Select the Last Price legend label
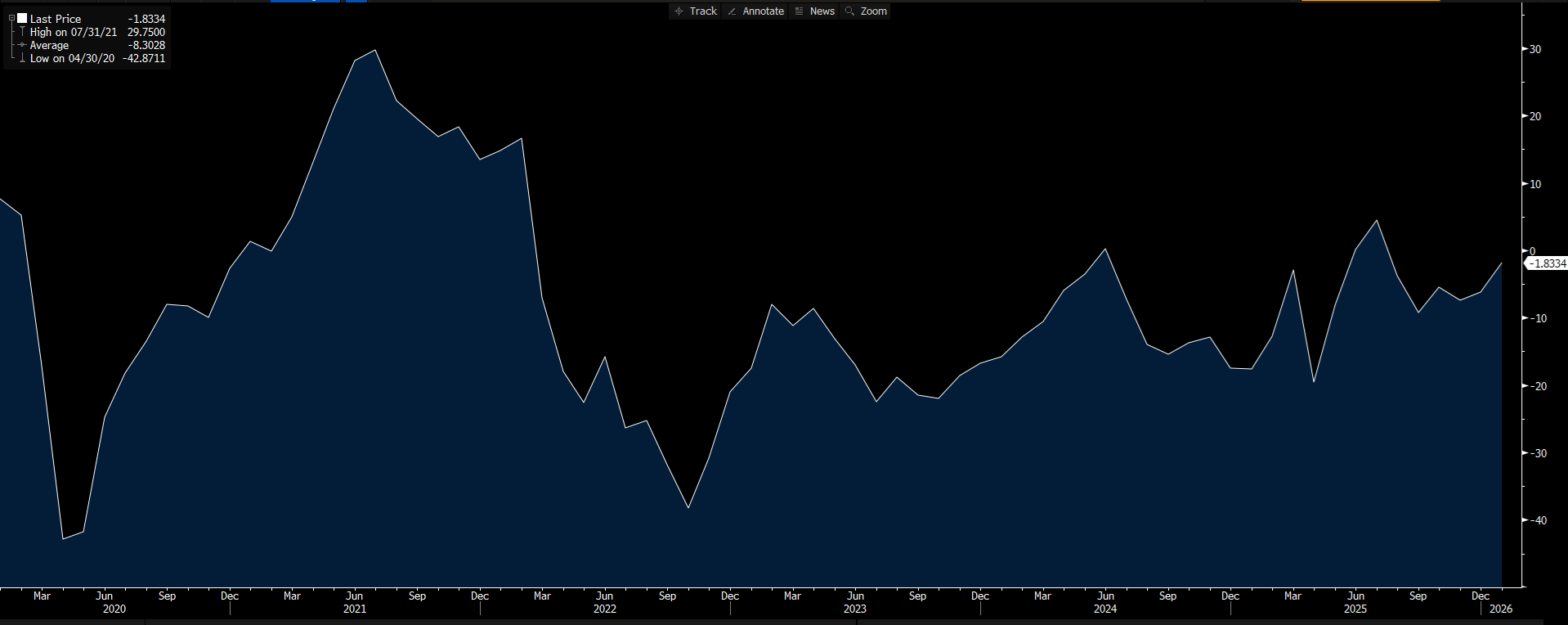 56,19
